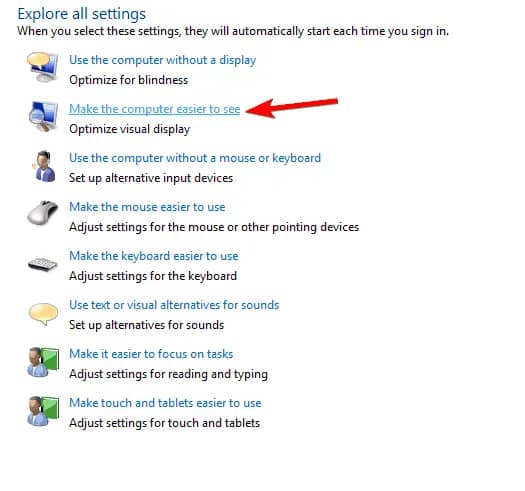Open Make the computer easier to see
The image size is (525, 491).
pos(154,109)
